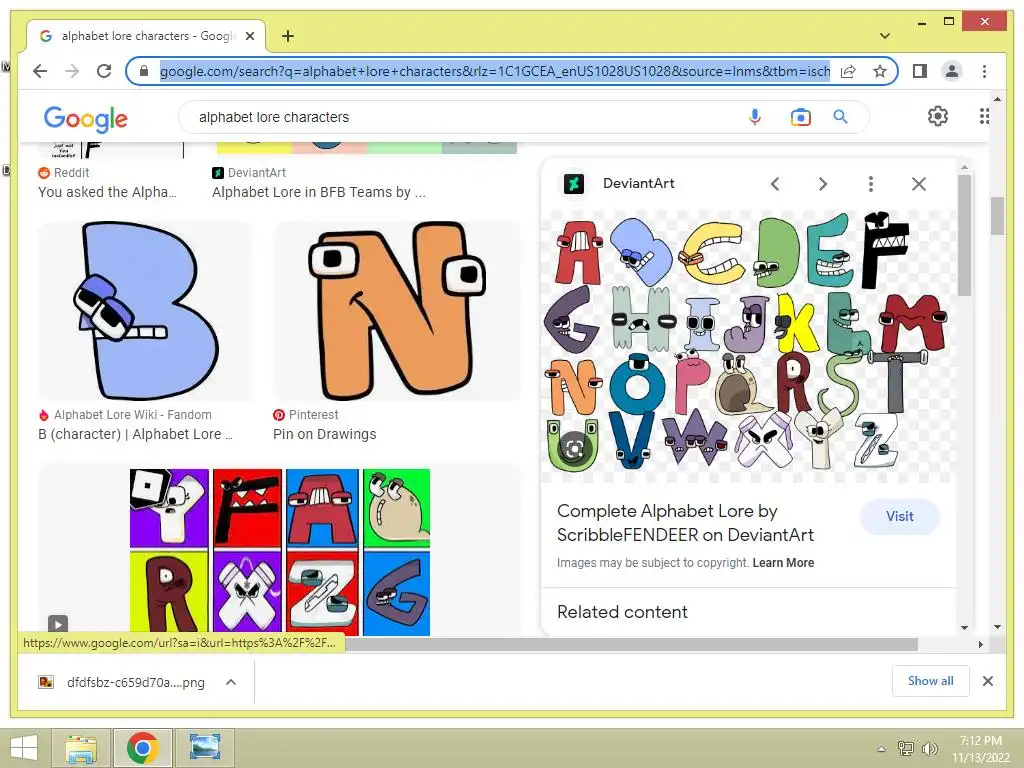Image resolution: width=1024 pixels, height=768 pixels.
Task: View site information via lock icon
Action: pyautogui.click(x=144, y=71)
